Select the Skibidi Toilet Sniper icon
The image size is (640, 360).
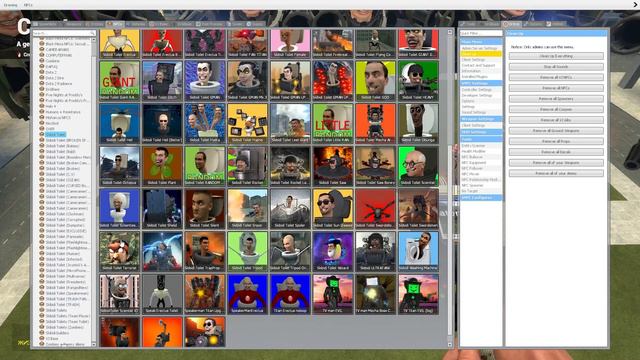tap(247, 209)
